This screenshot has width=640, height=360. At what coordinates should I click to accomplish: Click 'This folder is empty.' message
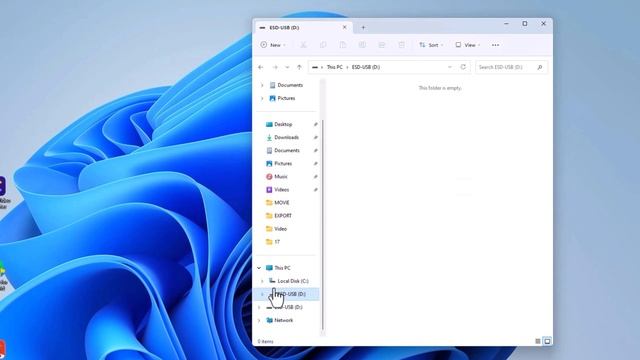coord(440,88)
